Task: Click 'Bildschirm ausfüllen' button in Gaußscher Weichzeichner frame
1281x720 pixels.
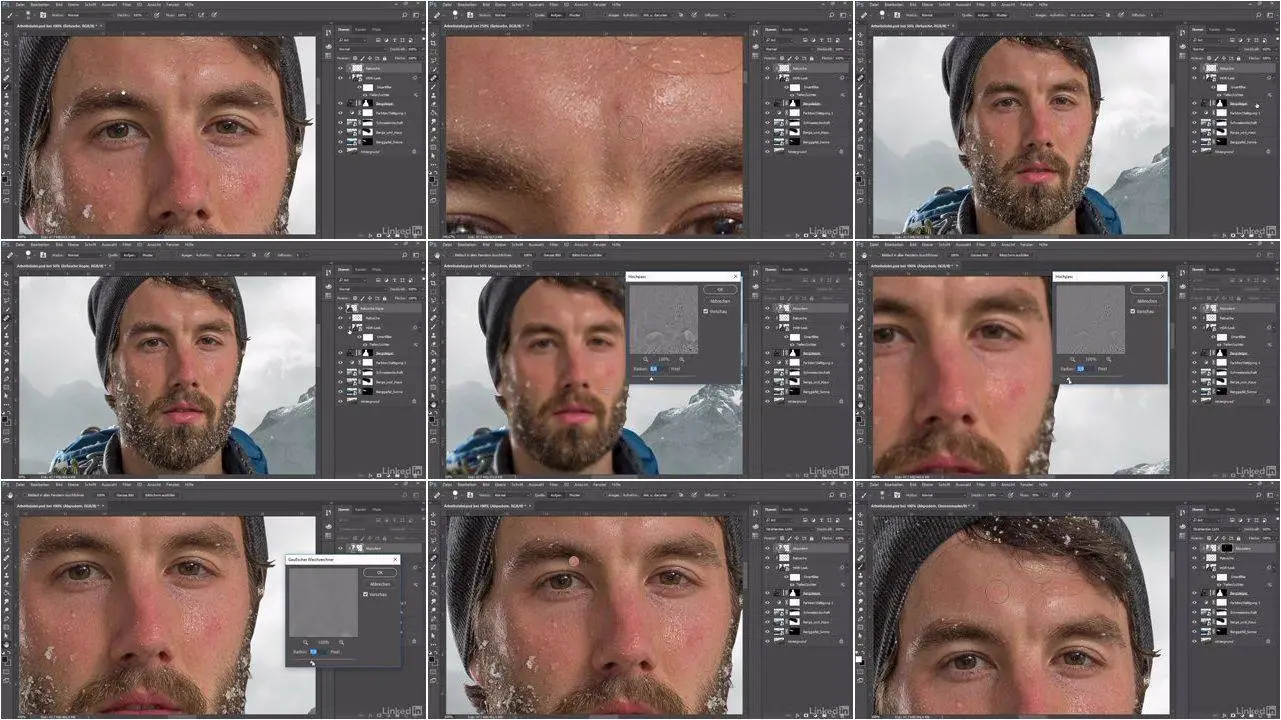Action: pyautogui.click(x=160, y=495)
